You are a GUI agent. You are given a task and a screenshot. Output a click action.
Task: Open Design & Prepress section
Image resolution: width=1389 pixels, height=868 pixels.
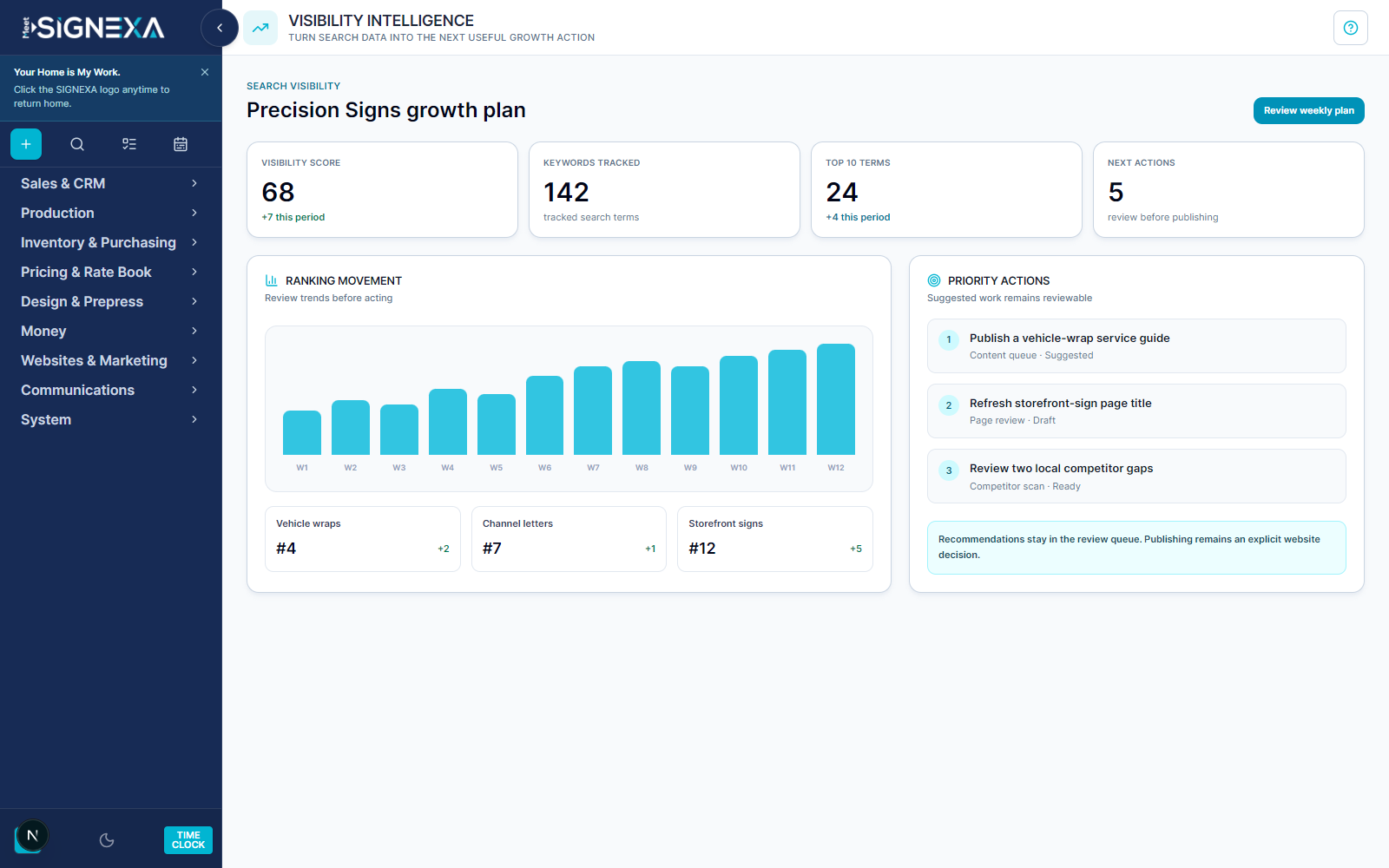click(111, 301)
